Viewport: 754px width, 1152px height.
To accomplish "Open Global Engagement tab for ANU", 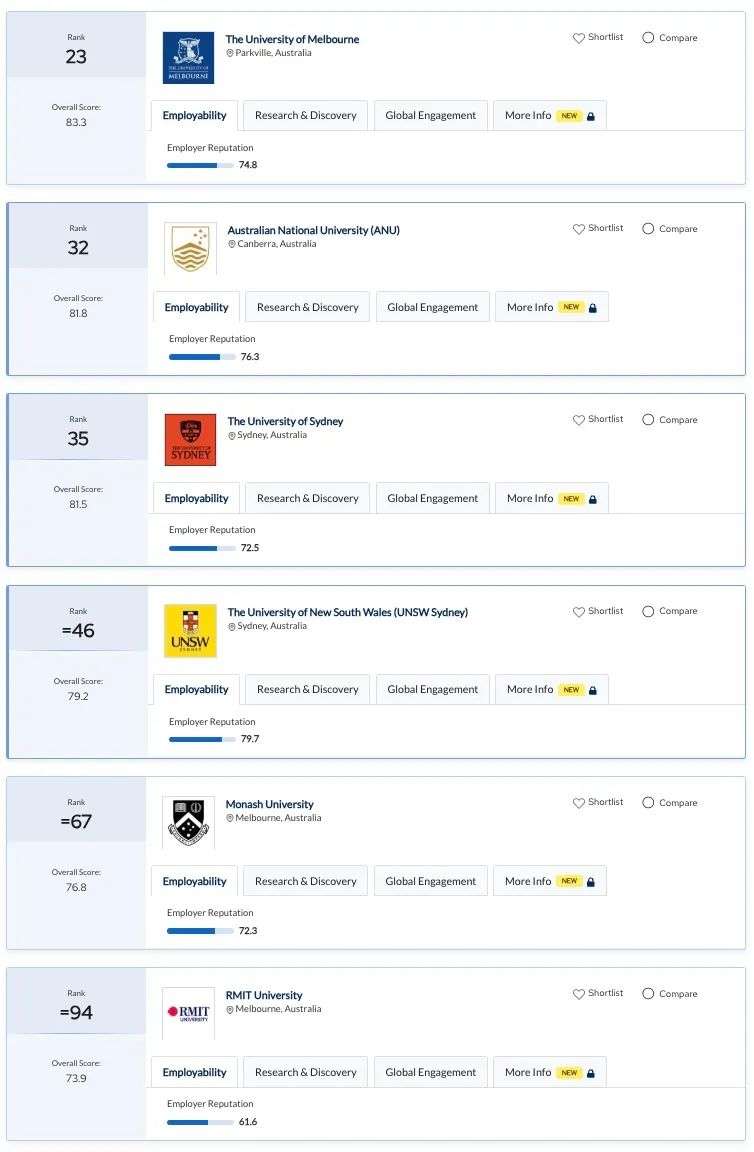I will (x=432, y=307).
